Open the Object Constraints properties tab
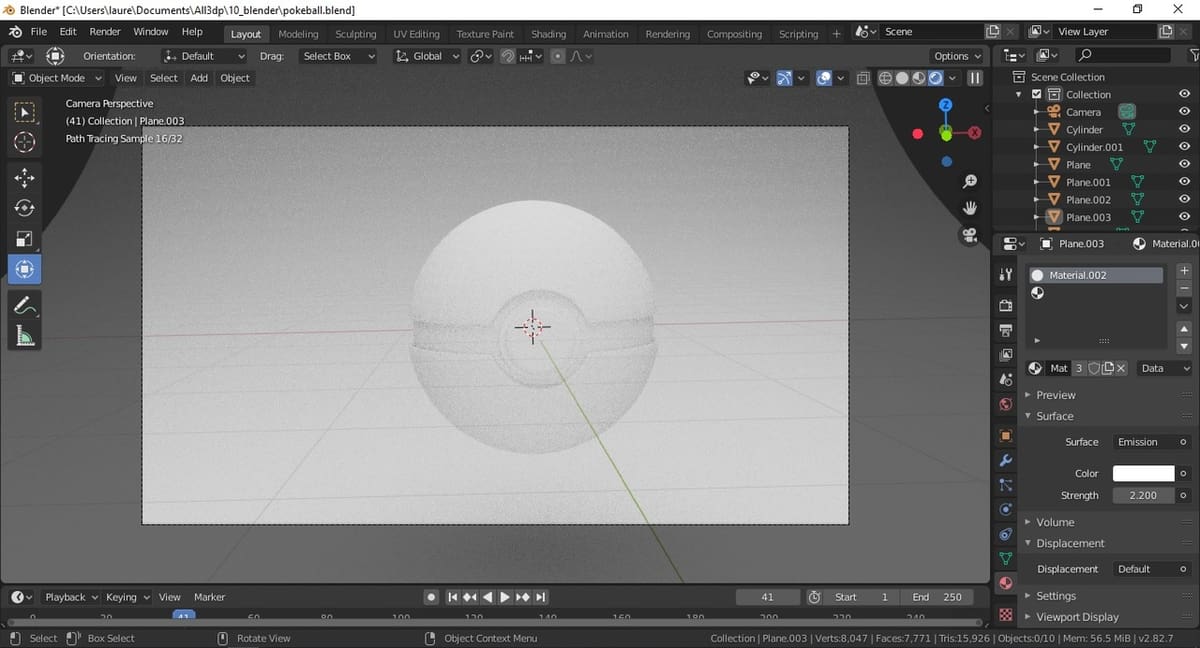1200x648 pixels. 1006,534
